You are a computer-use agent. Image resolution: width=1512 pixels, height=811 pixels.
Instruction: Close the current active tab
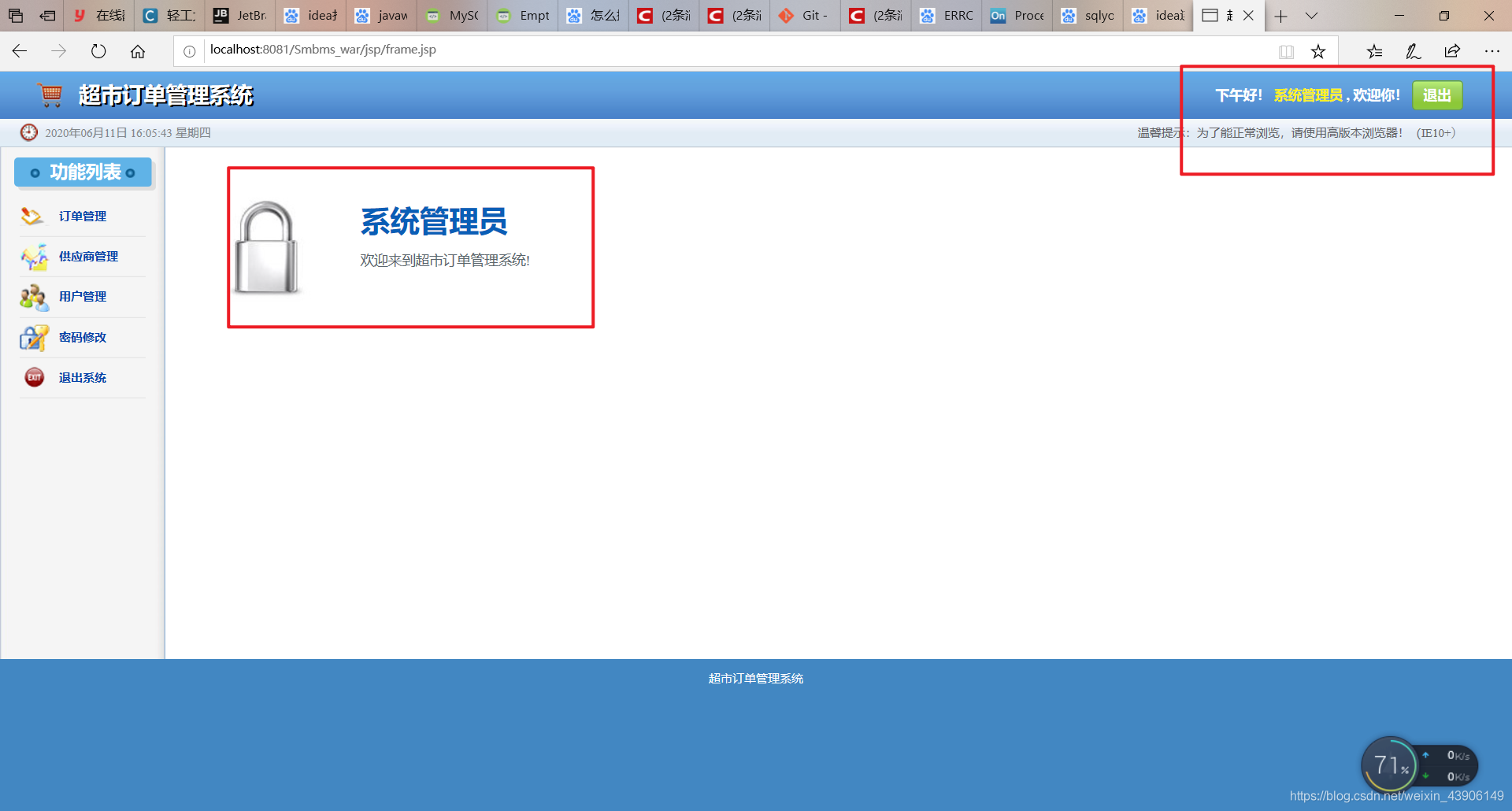click(x=1248, y=16)
